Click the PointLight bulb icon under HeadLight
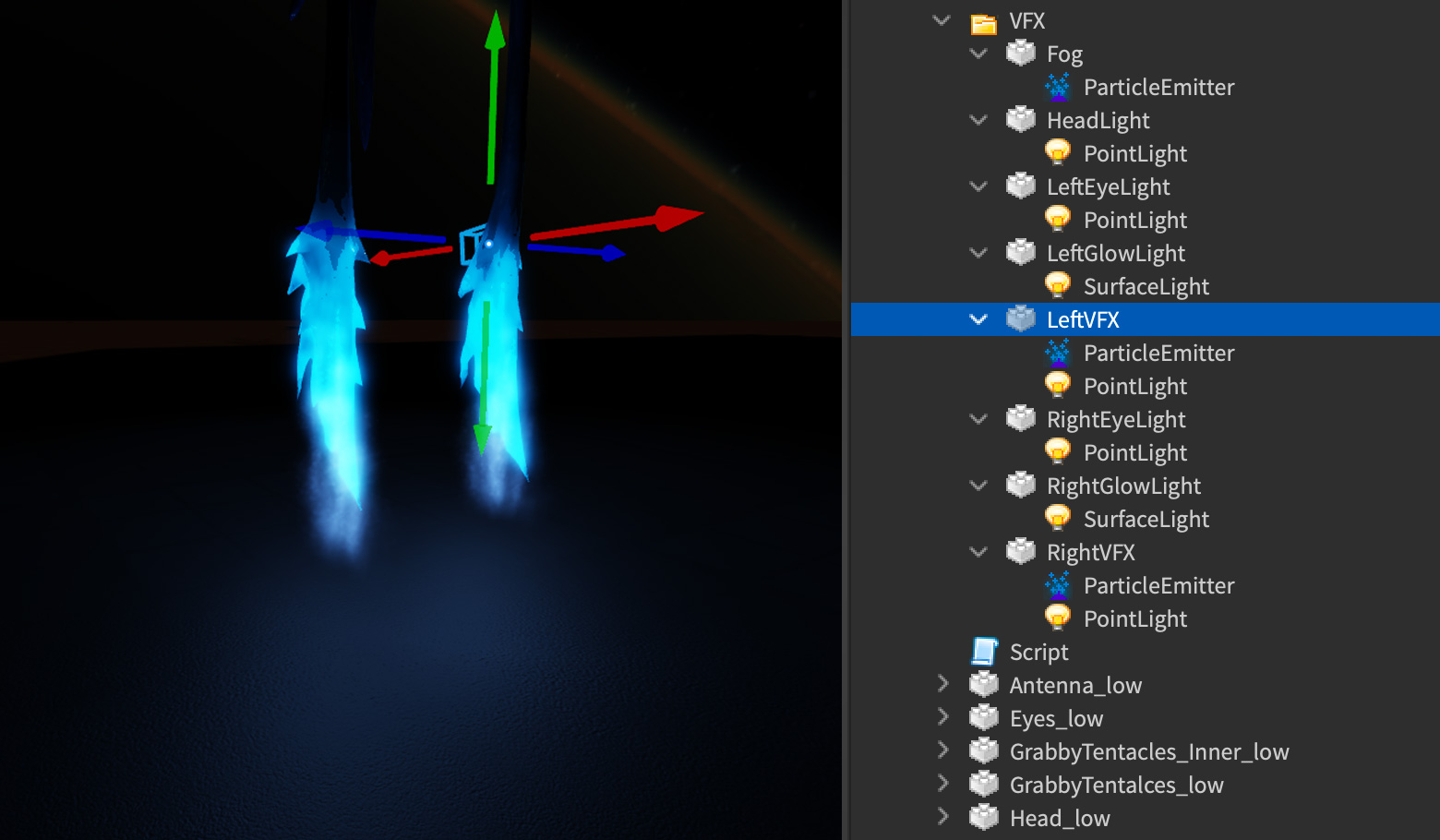The height and width of the screenshot is (840, 1440). click(x=1058, y=152)
